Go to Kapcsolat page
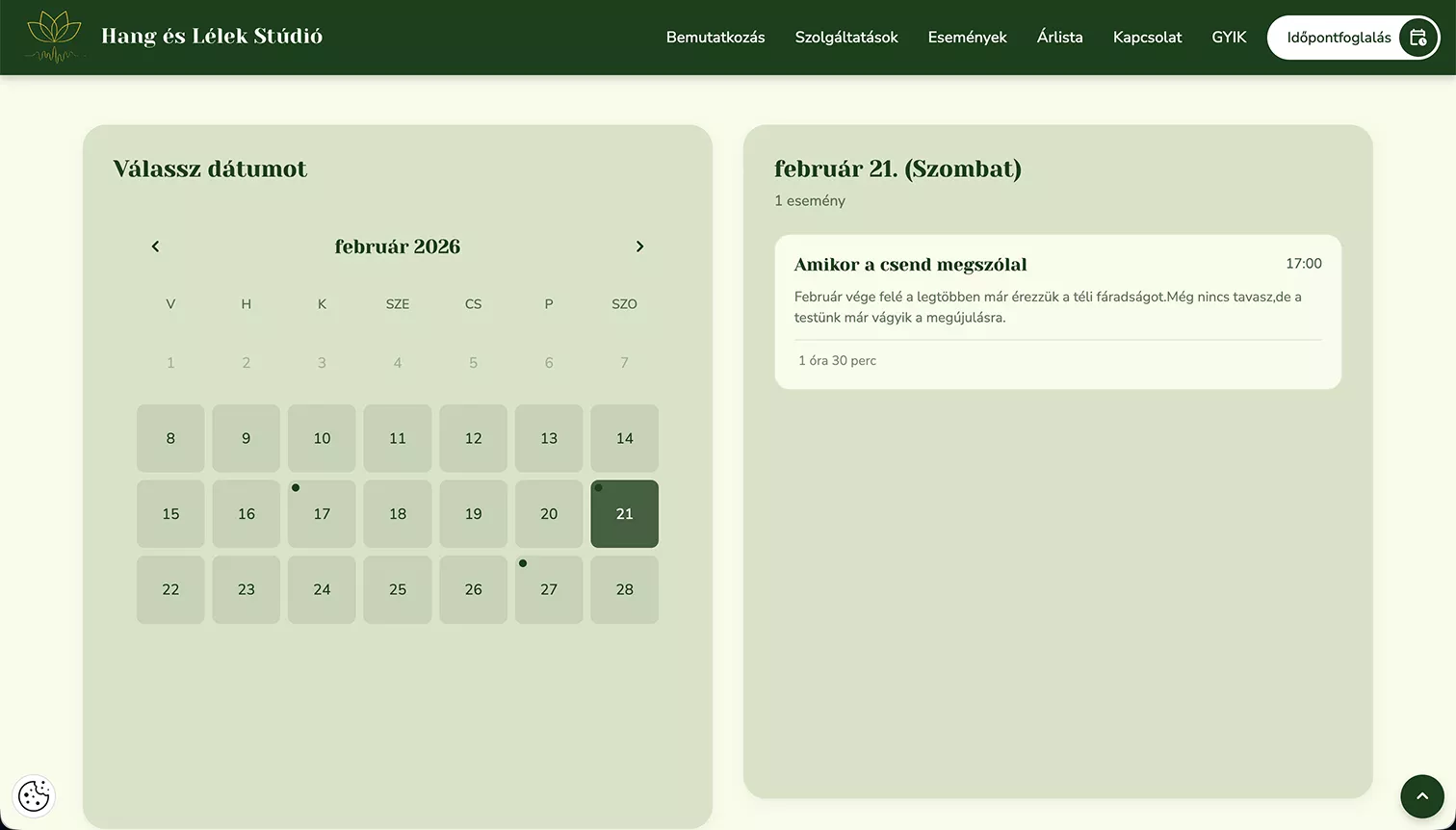This screenshot has height=830, width=1456. tap(1148, 38)
